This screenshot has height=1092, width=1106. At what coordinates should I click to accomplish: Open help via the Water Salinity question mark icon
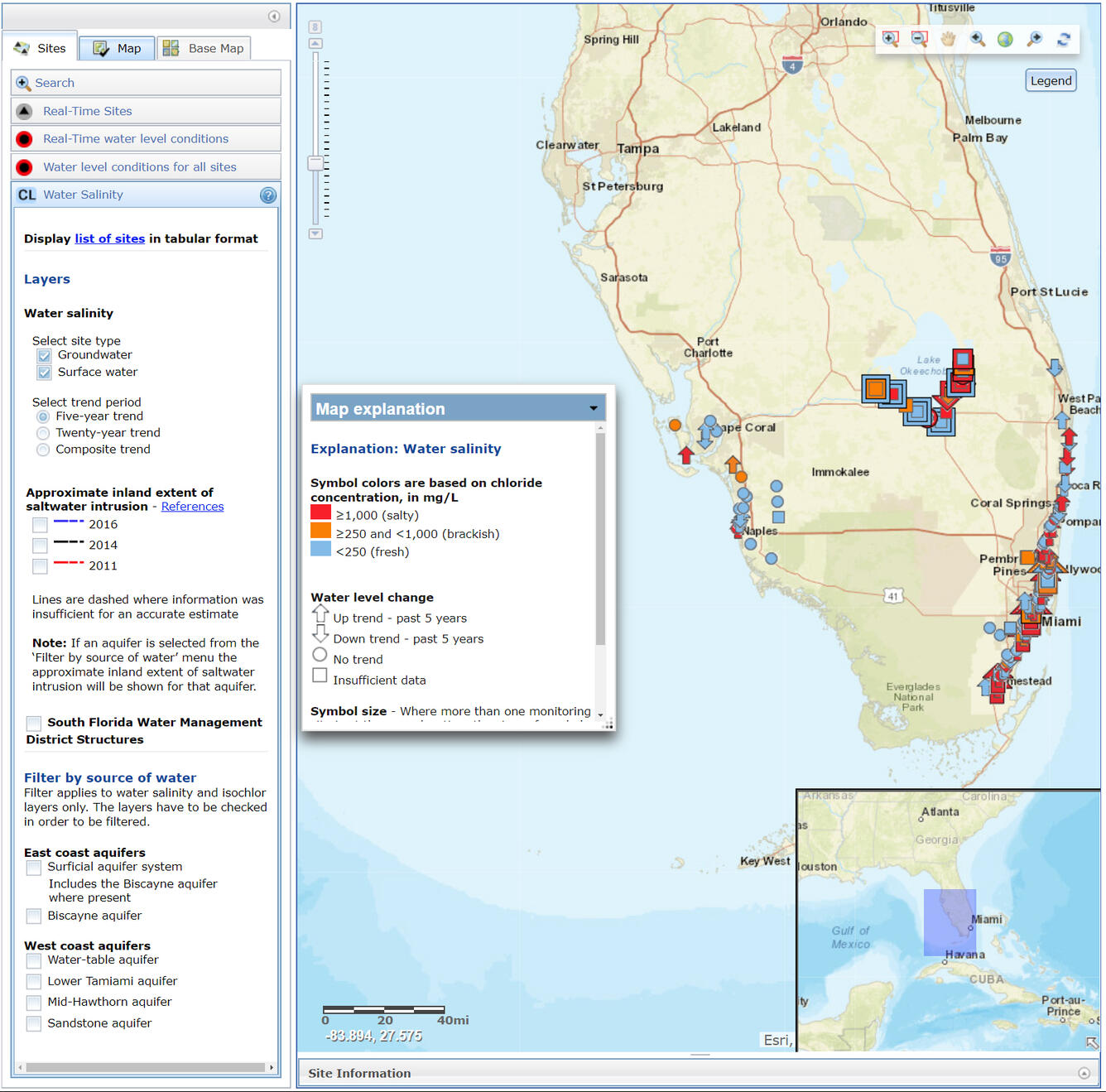pyautogui.click(x=267, y=195)
